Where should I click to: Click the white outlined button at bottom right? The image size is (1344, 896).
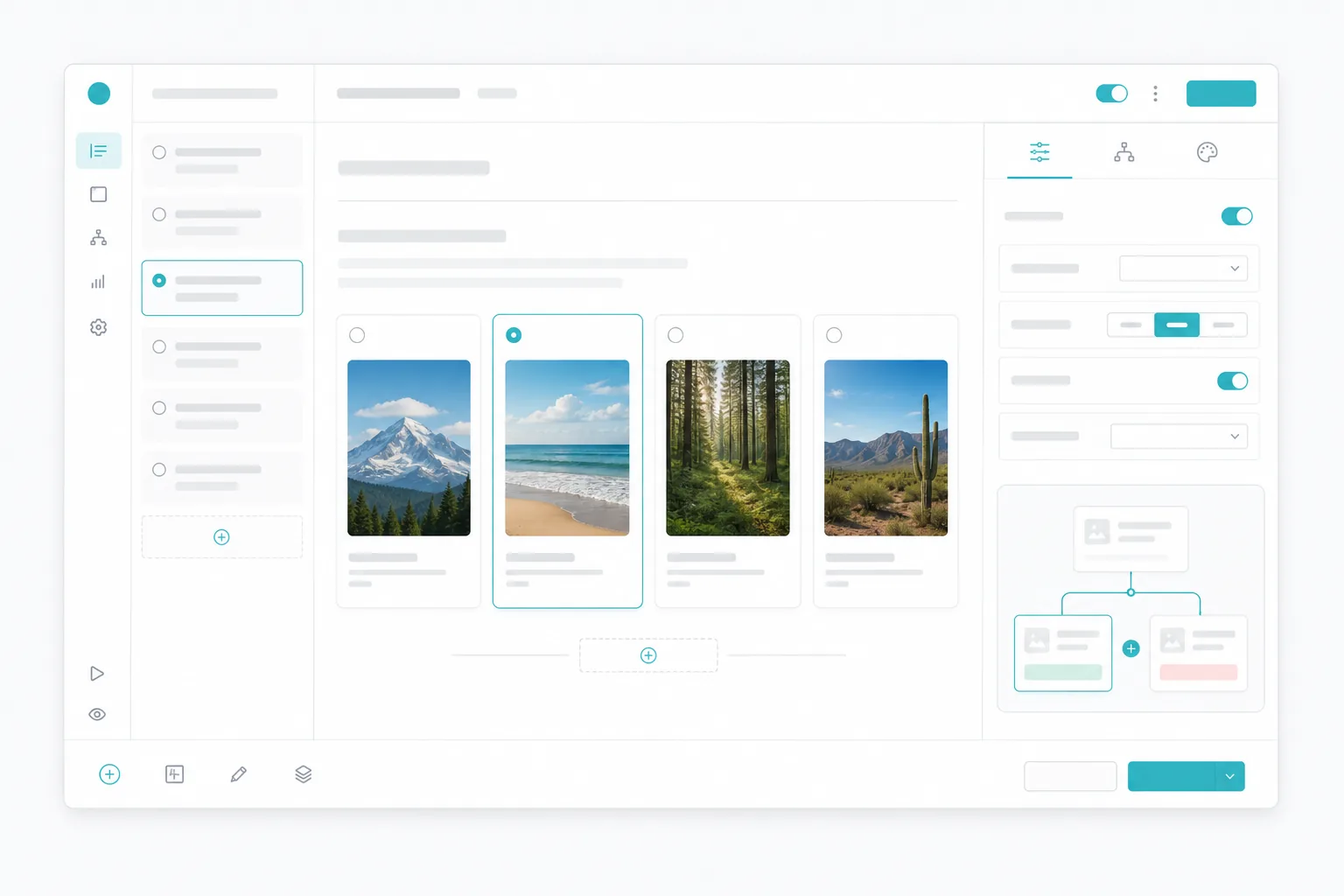(x=1070, y=776)
